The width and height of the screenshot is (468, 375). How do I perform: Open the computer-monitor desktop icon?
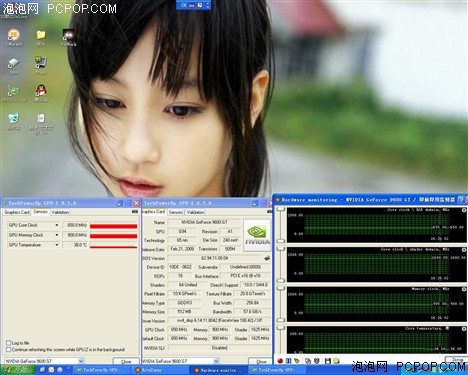pyautogui.click(x=41, y=65)
